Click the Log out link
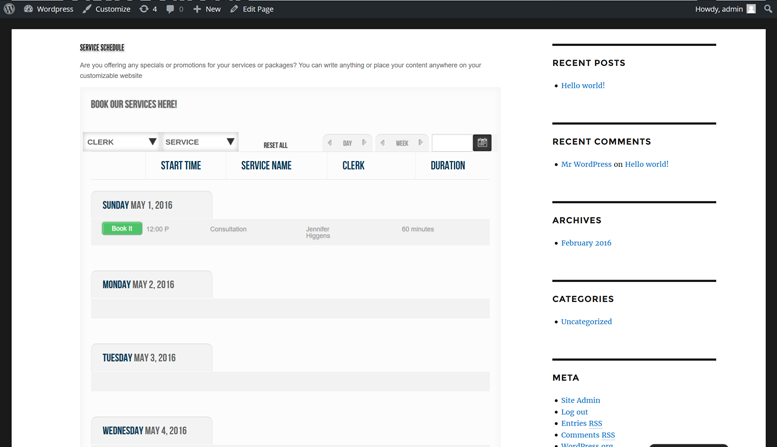This screenshot has width=777, height=447. 574,412
